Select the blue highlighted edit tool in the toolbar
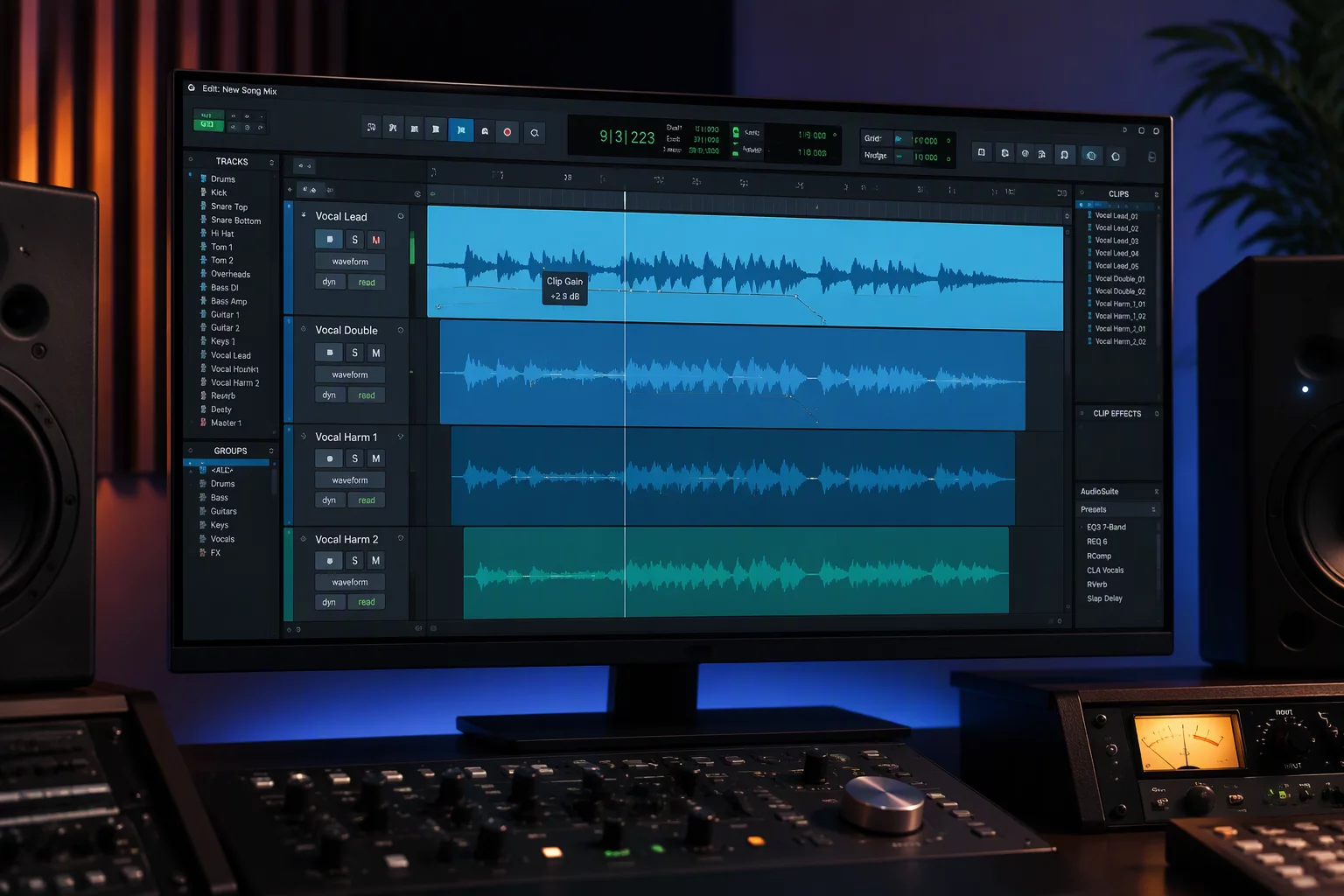This screenshot has height=896, width=1344. pos(460,130)
